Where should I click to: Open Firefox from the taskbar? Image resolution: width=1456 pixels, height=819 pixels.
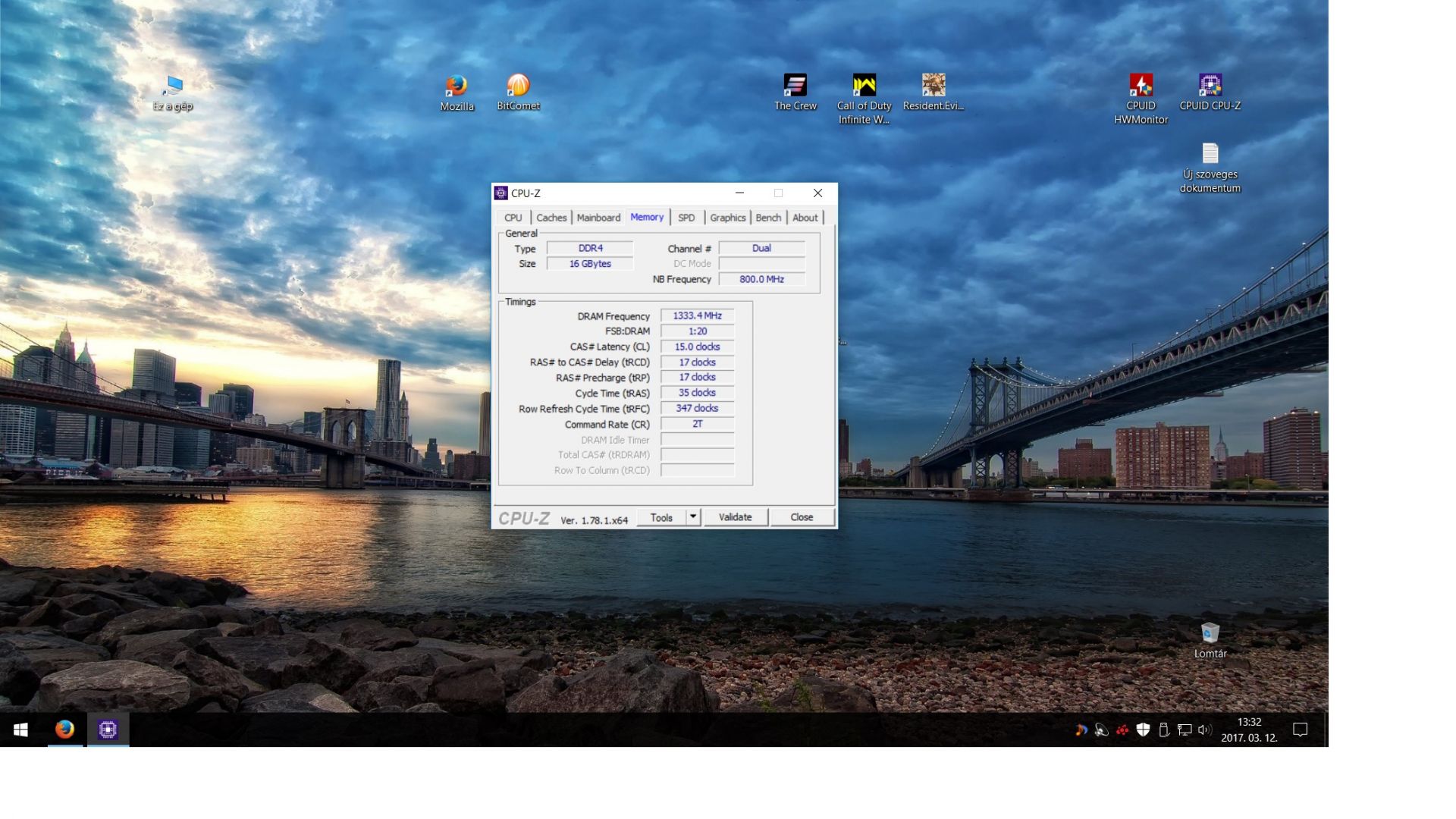coord(65,730)
